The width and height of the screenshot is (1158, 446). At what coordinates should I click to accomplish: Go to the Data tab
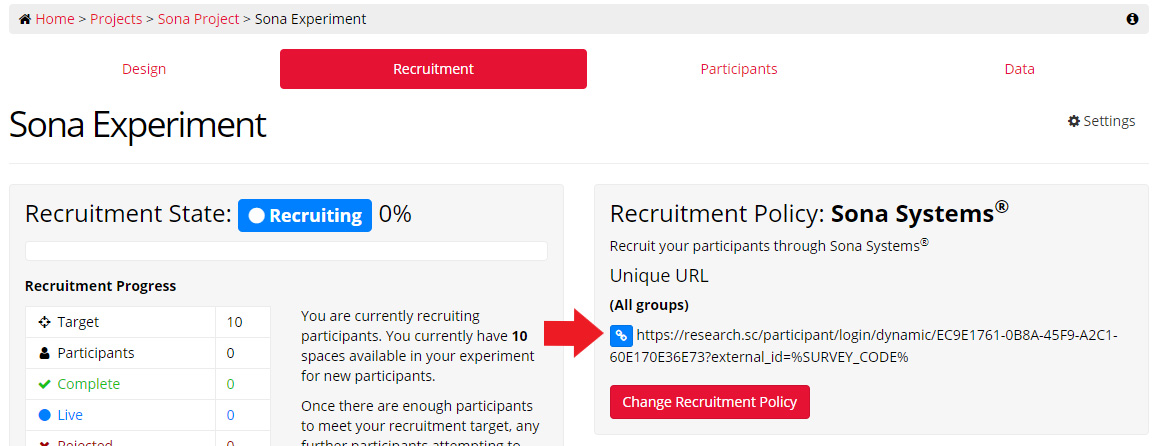coord(1019,69)
